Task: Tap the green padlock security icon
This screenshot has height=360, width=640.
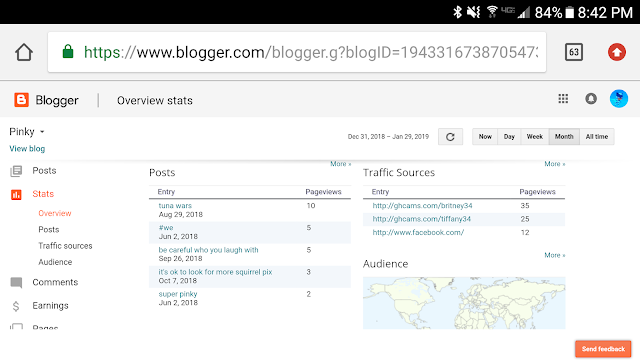Action: (x=68, y=52)
